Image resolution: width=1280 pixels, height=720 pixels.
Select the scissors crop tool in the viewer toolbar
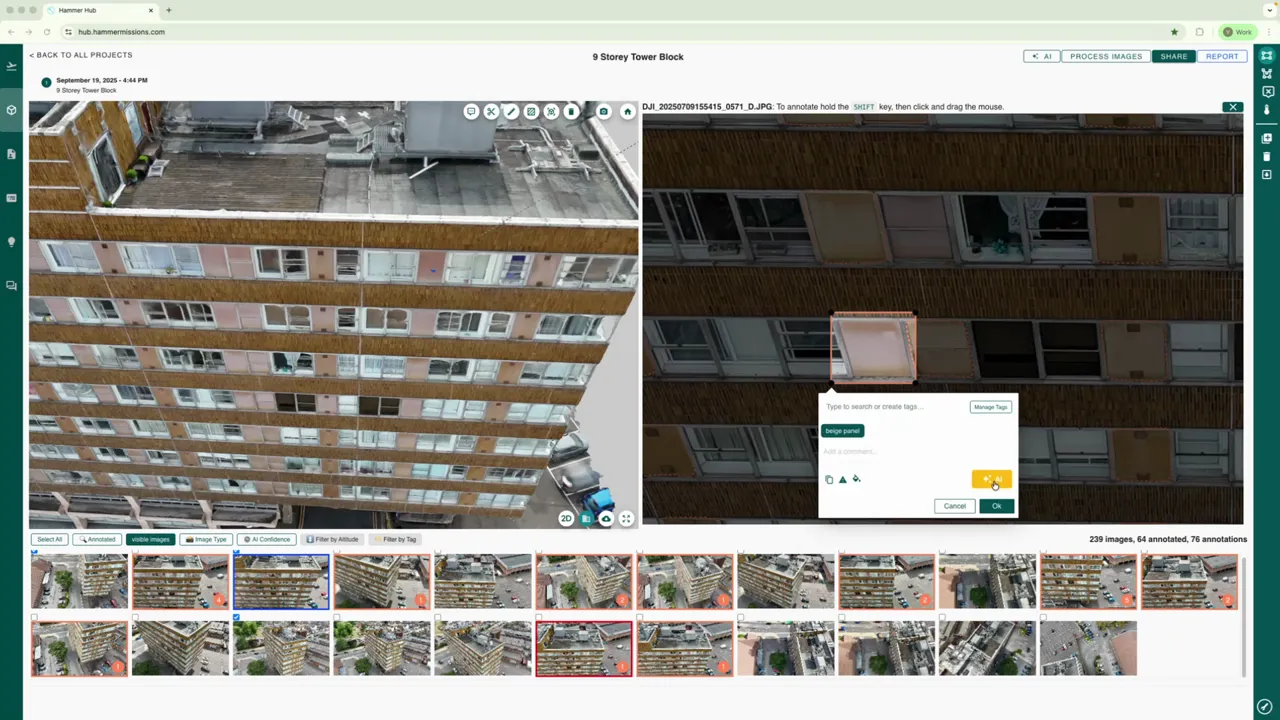pyautogui.click(x=491, y=111)
